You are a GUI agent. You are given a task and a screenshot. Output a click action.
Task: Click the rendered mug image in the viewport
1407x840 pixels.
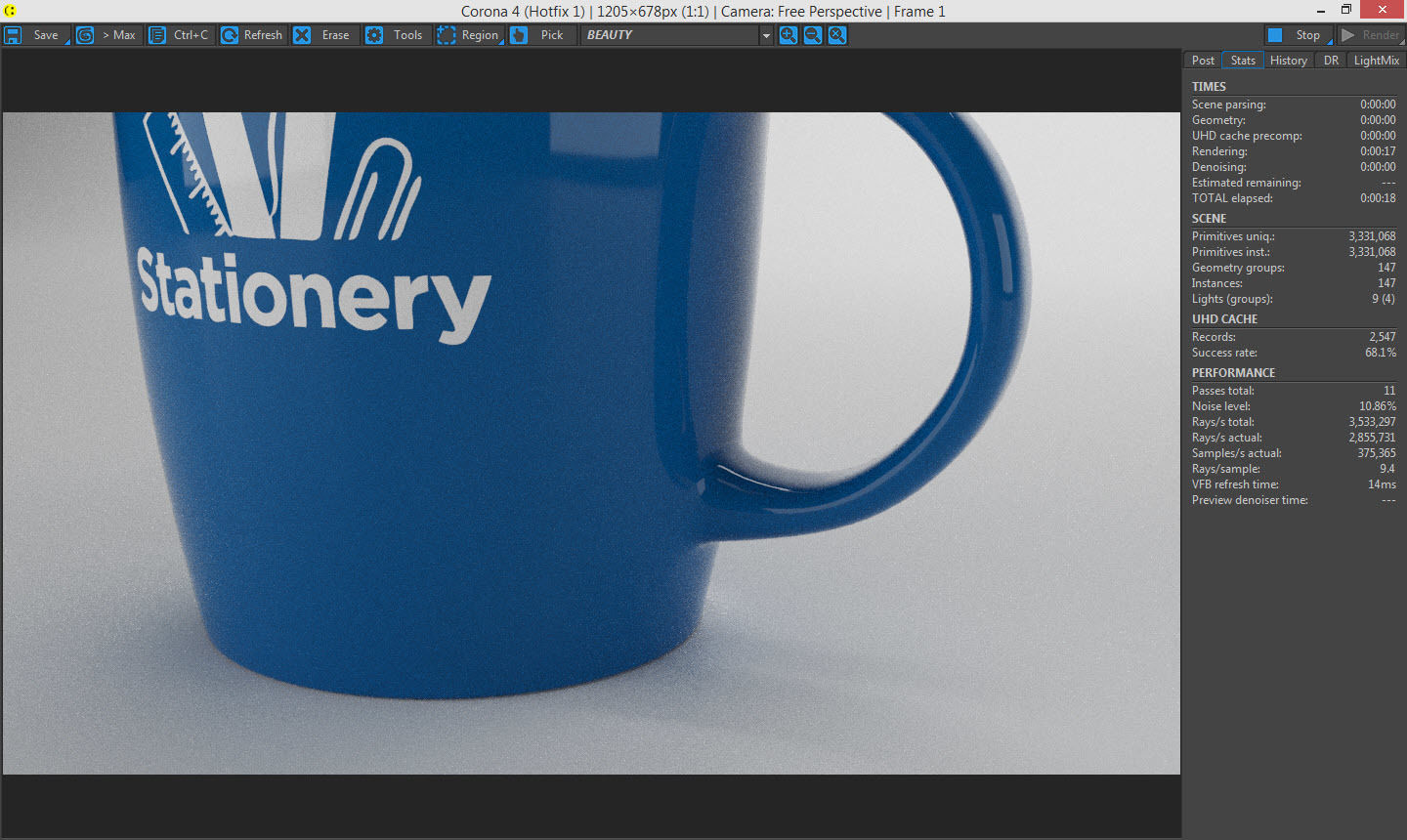pos(591,443)
